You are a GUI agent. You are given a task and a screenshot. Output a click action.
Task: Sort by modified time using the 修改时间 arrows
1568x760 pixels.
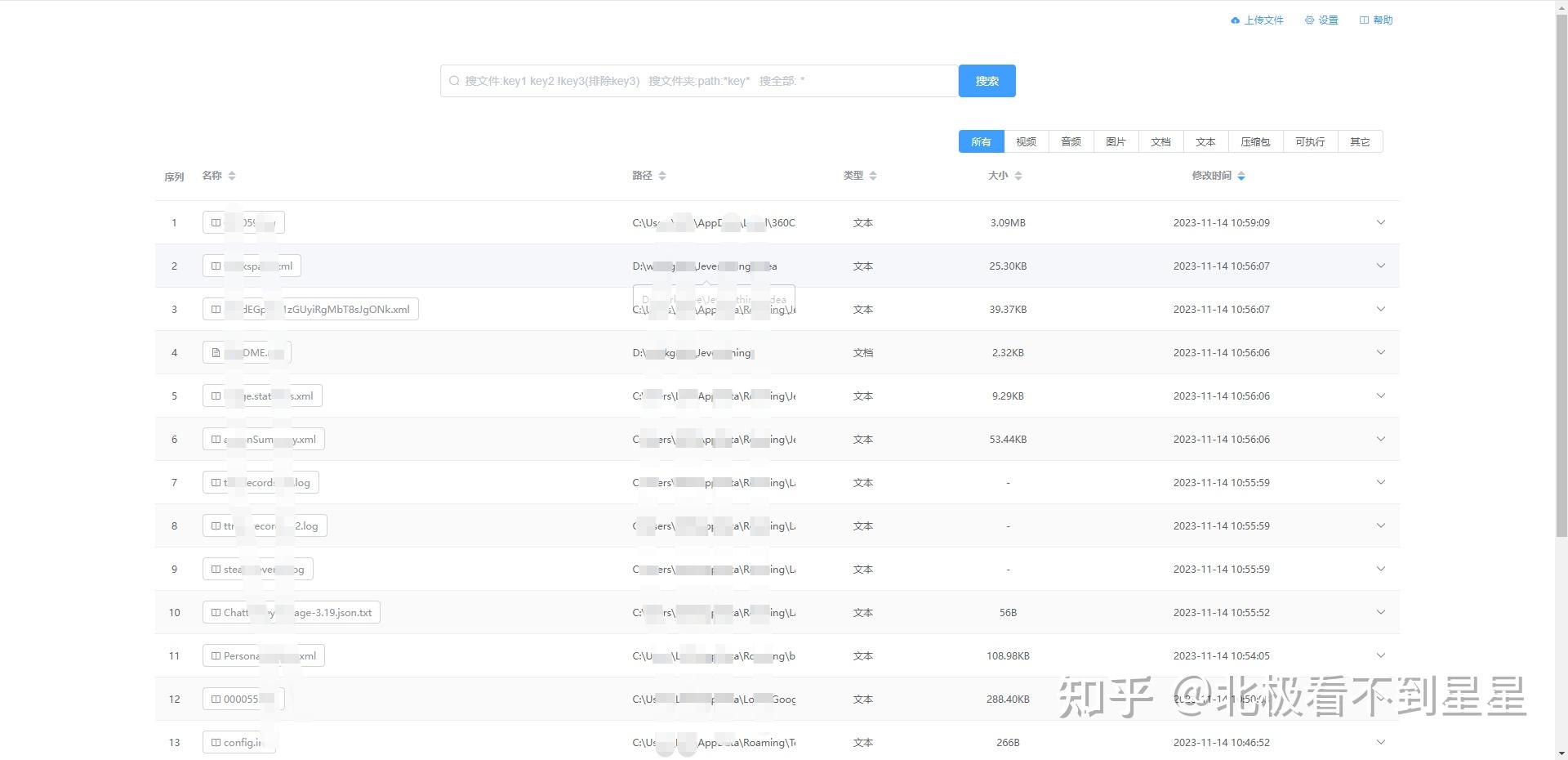pos(1241,176)
